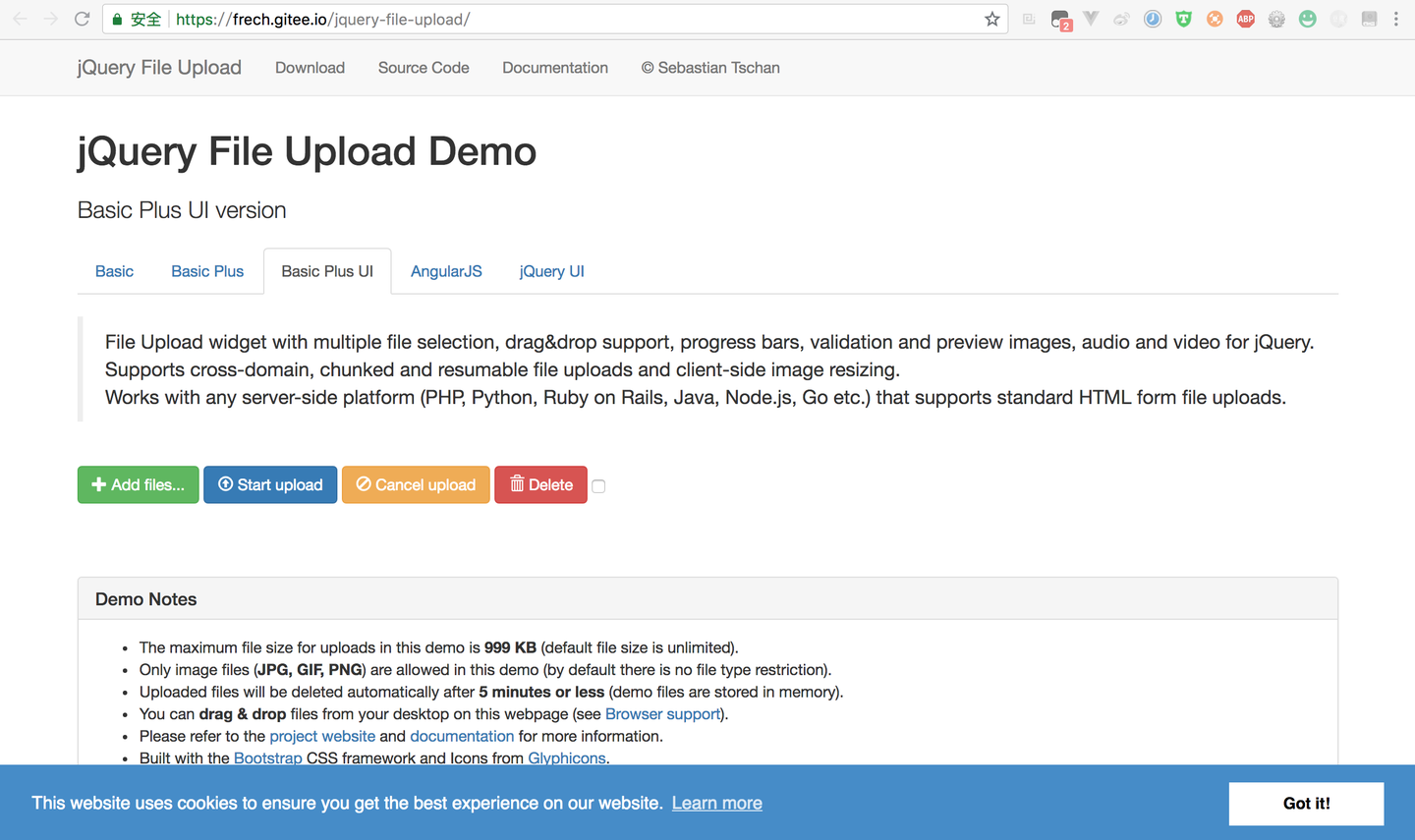Click the Weibo extension icon

[1121, 19]
